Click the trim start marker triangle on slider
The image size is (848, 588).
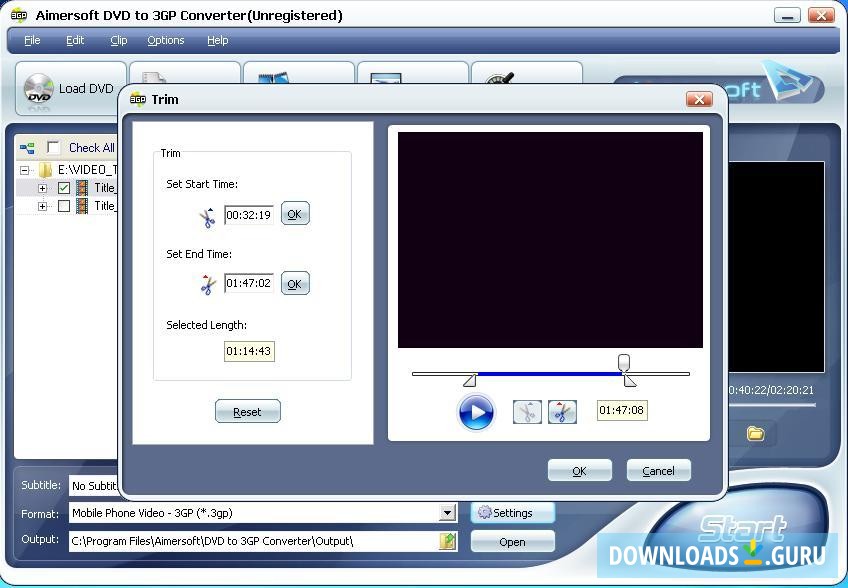tap(470, 380)
